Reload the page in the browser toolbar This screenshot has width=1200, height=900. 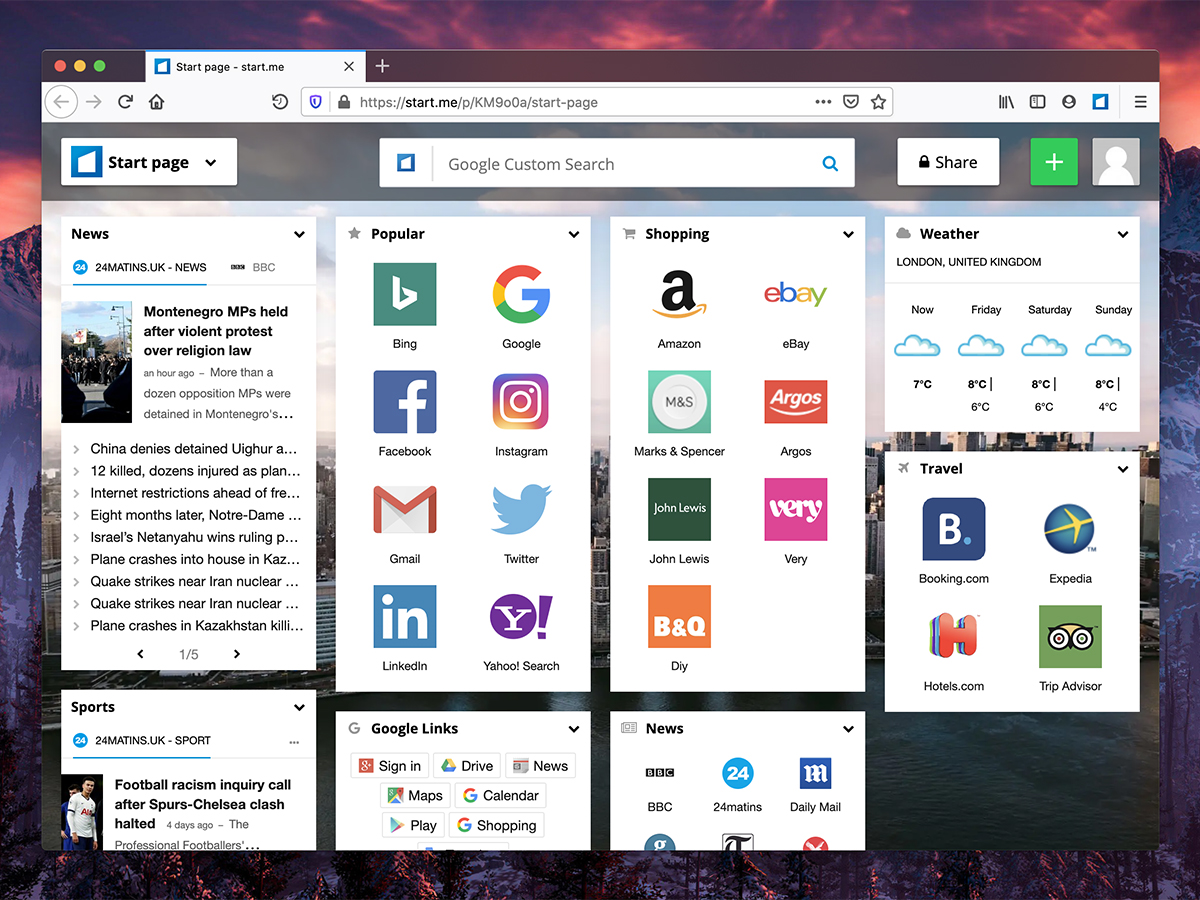(125, 102)
